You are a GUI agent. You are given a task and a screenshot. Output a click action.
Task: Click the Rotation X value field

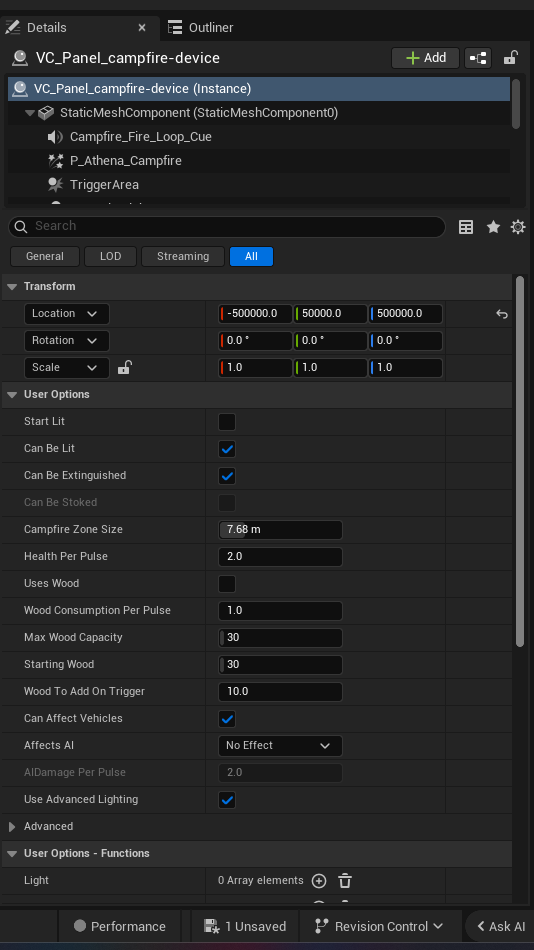coord(255,340)
